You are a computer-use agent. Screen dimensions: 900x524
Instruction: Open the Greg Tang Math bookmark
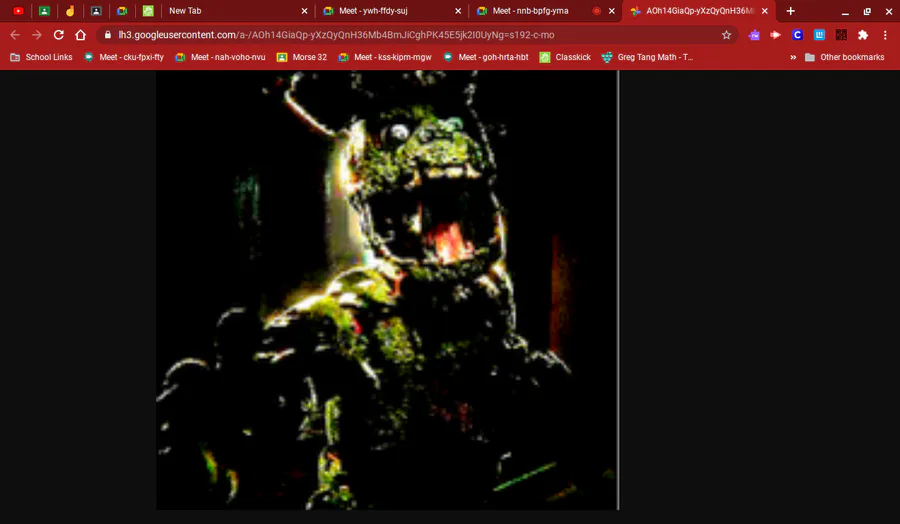[x=647, y=57]
